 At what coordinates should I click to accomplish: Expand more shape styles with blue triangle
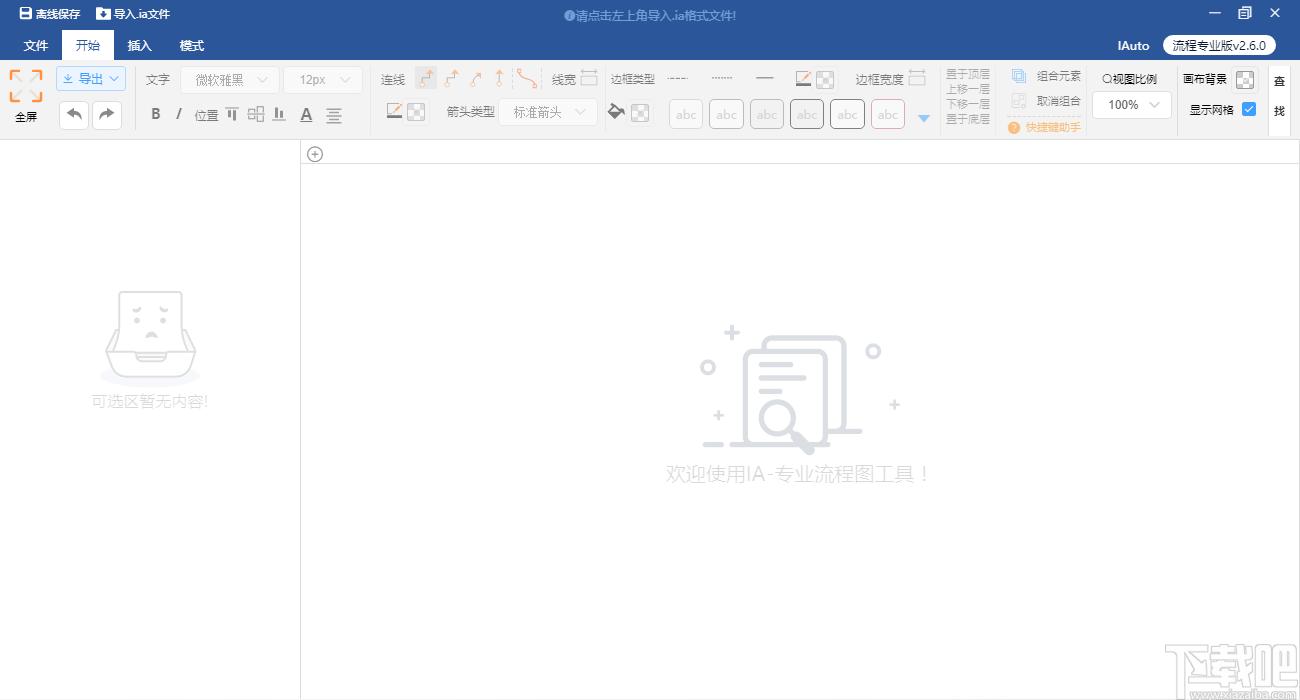[924, 118]
